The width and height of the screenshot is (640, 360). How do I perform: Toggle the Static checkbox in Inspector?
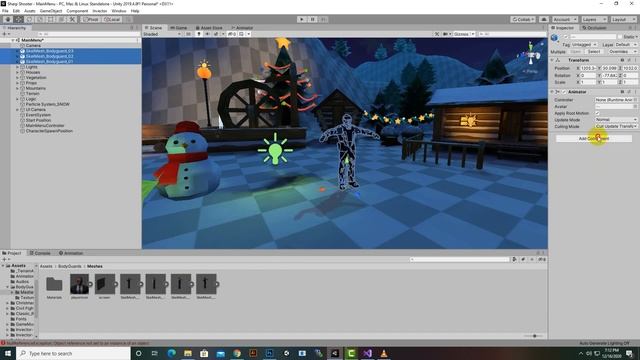[x=620, y=37]
